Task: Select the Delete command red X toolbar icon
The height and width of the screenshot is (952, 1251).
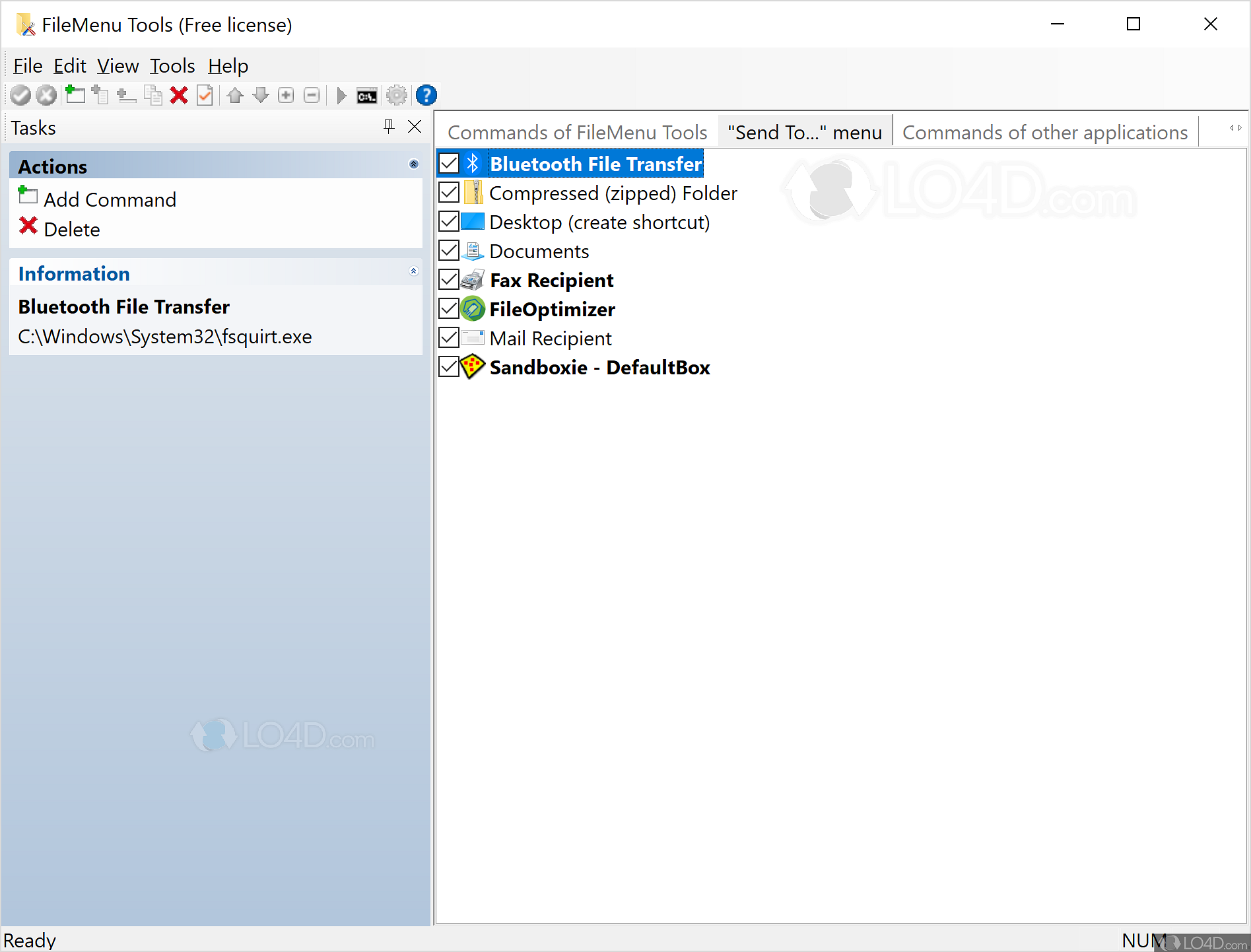Action: tap(179, 95)
